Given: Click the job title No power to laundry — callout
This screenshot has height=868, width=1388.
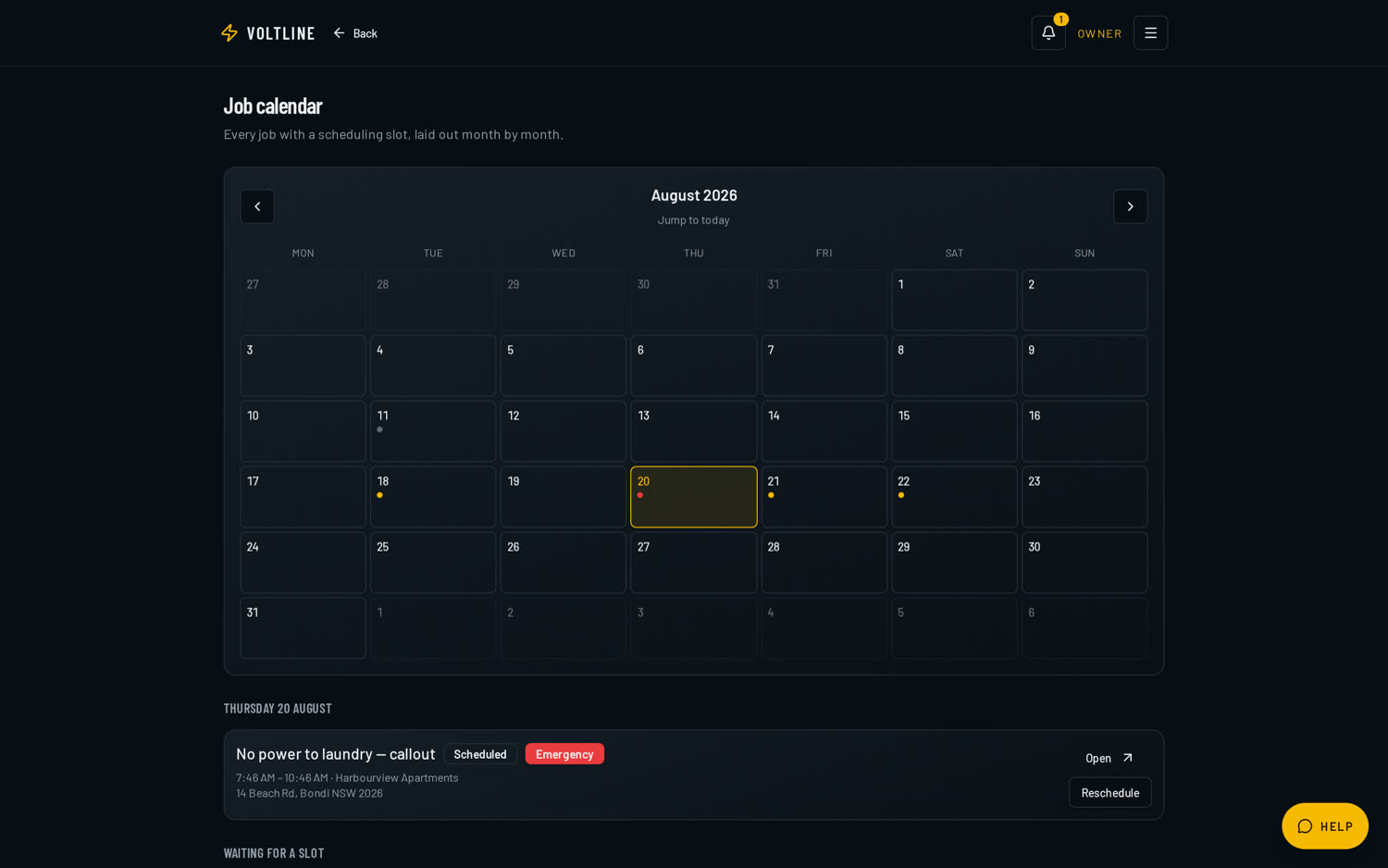Looking at the screenshot, I should [x=336, y=754].
